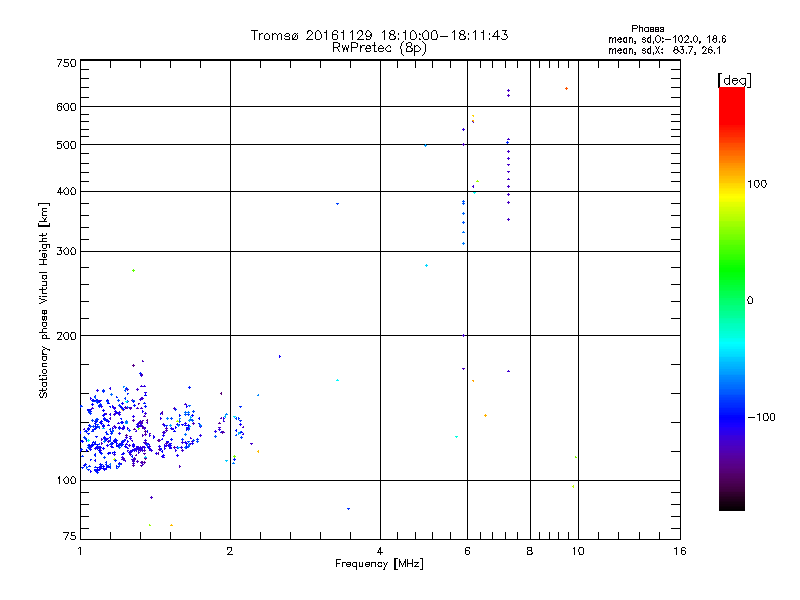The width and height of the screenshot is (800, 600).
Task: Click the plot title 'Tromsø 20161129 18:10:00-18:11:43'
Action: coord(379,35)
